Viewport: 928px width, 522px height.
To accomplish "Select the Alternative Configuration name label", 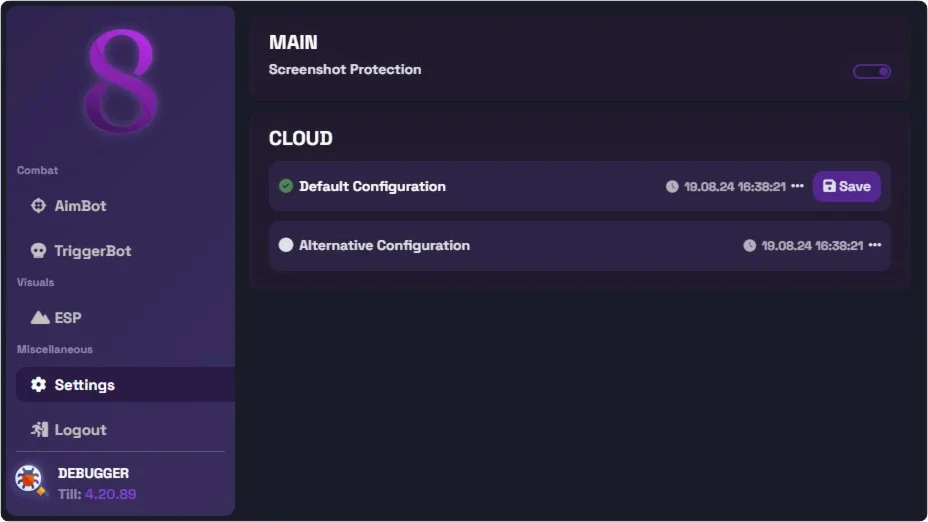I will point(384,245).
